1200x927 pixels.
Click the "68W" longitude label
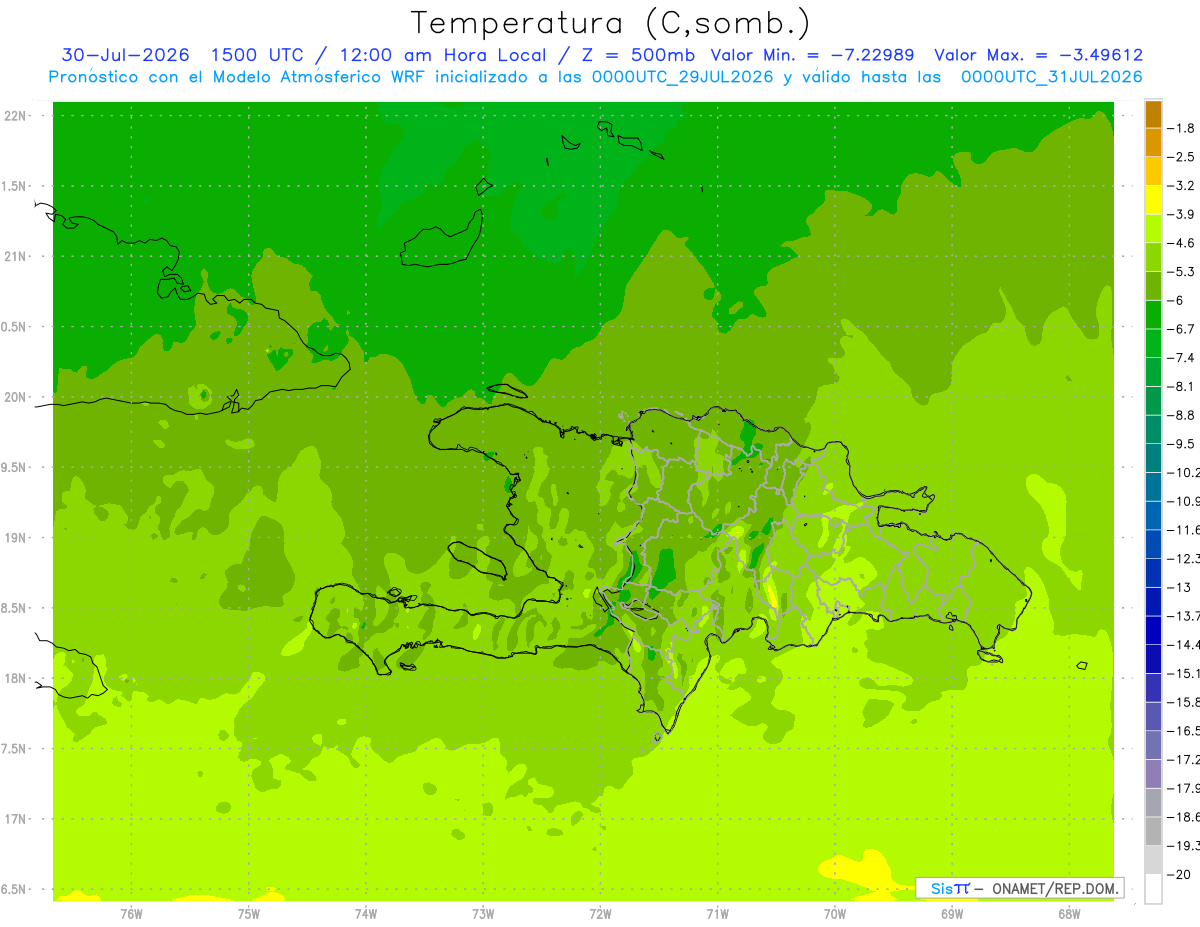1069,914
